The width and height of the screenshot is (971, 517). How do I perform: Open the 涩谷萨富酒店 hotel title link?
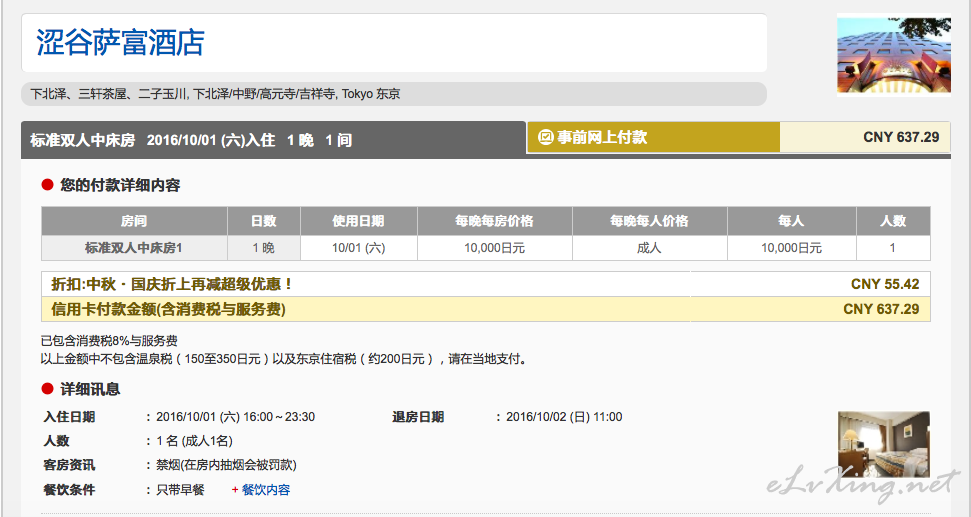click(x=120, y=43)
